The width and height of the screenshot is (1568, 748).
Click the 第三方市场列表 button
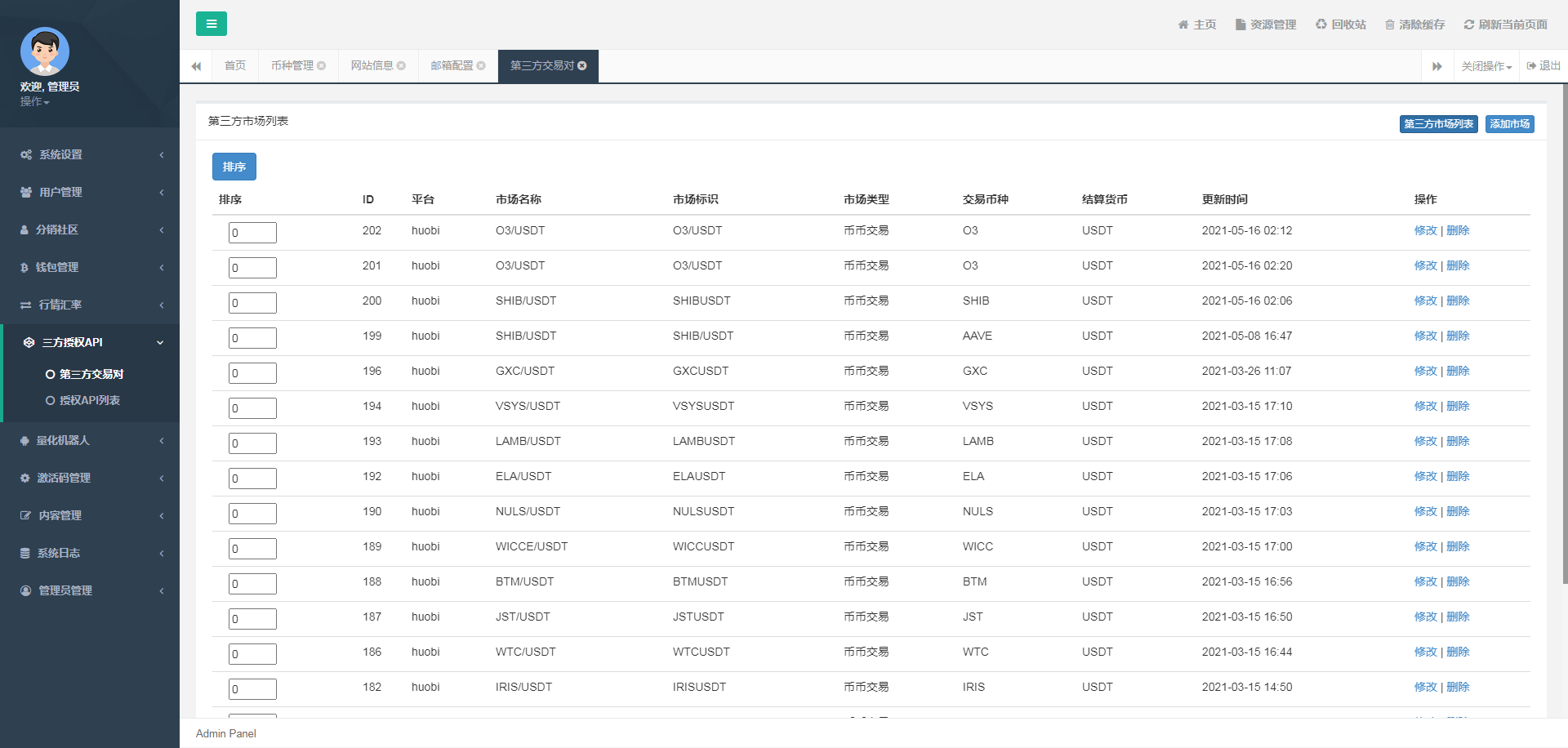tap(1439, 124)
